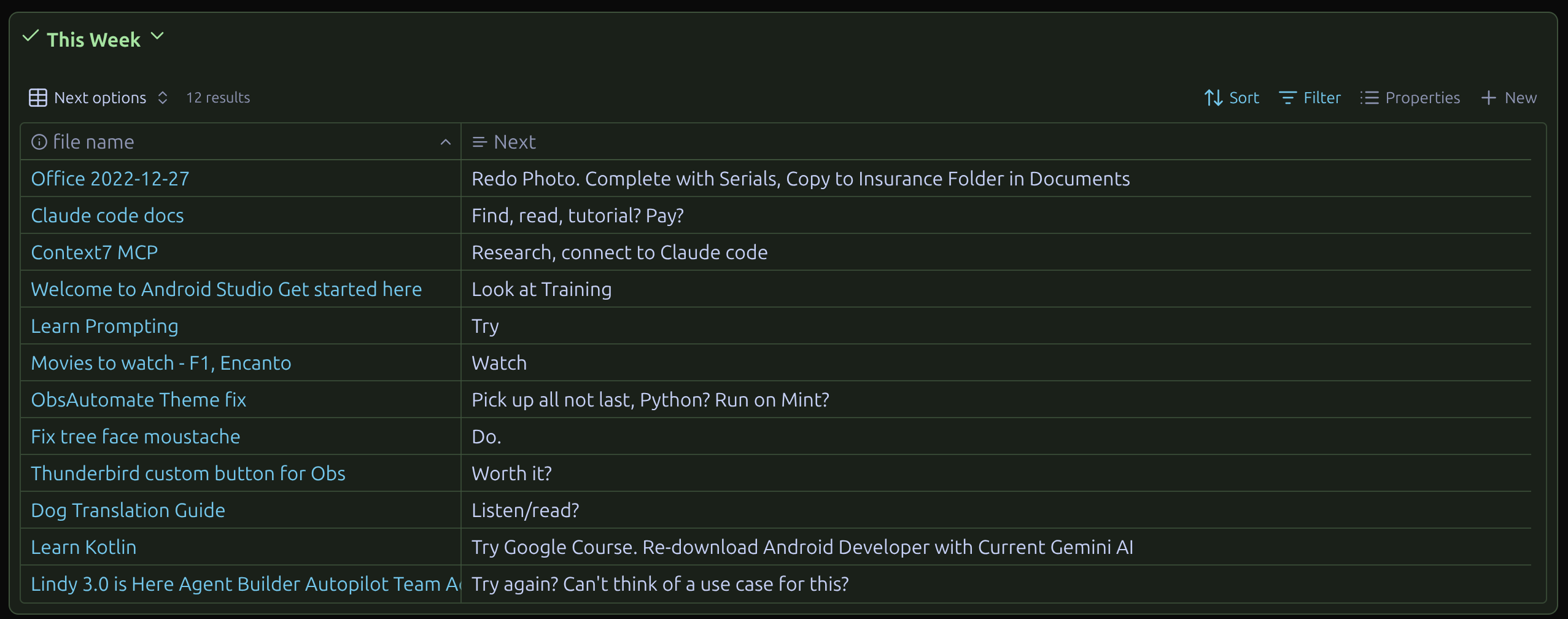Click "Try again? Can't think of a use case" cell

click(x=996, y=584)
